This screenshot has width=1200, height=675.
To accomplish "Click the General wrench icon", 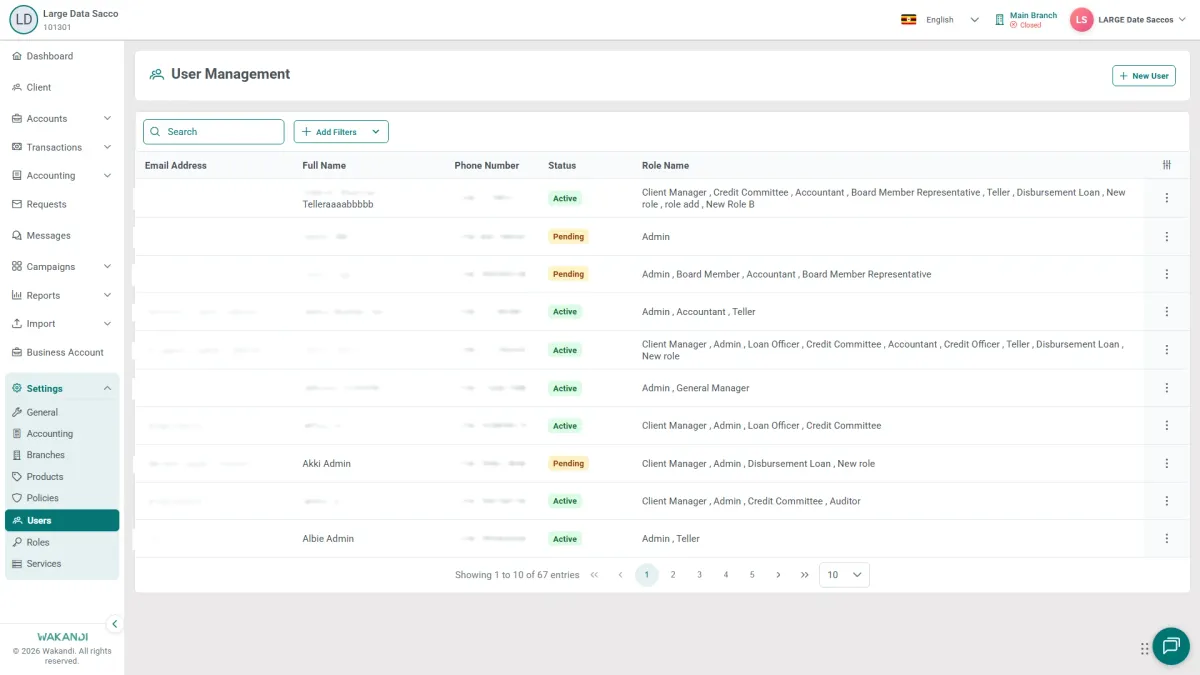I will pos(17,412).
